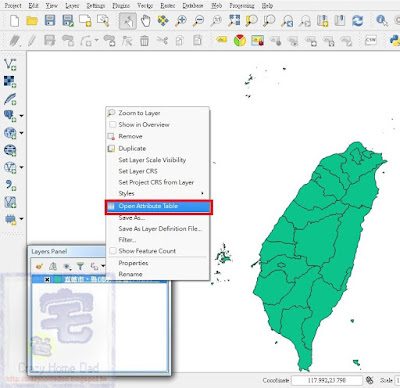Open the Styles submenu arrow

[x=202, y=194]
